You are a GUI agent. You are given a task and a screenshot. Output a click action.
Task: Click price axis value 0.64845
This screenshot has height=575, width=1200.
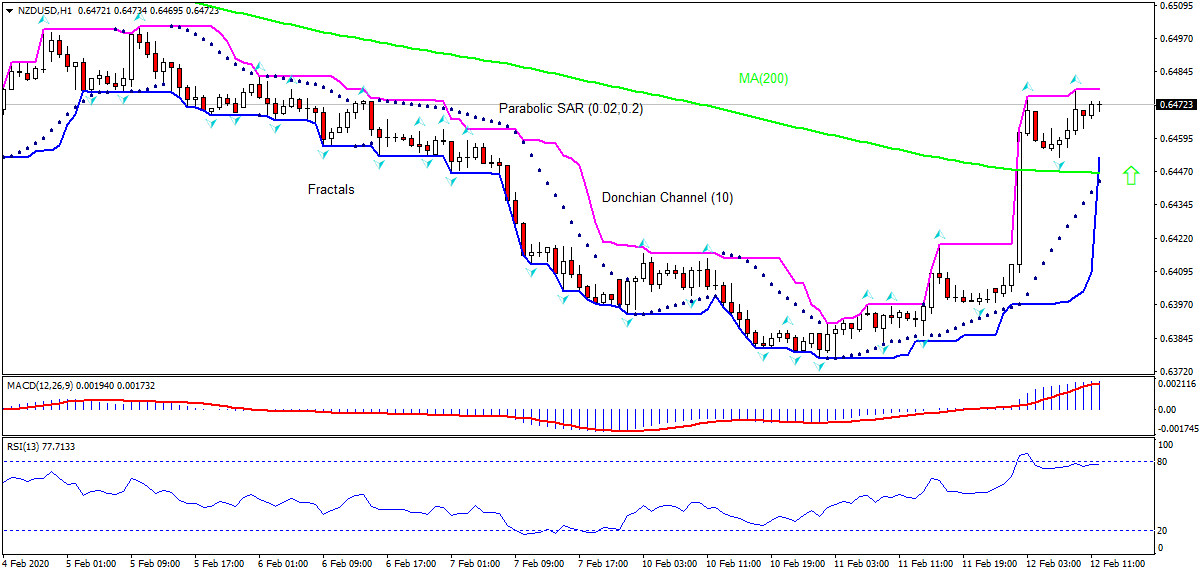point(1176,72)
